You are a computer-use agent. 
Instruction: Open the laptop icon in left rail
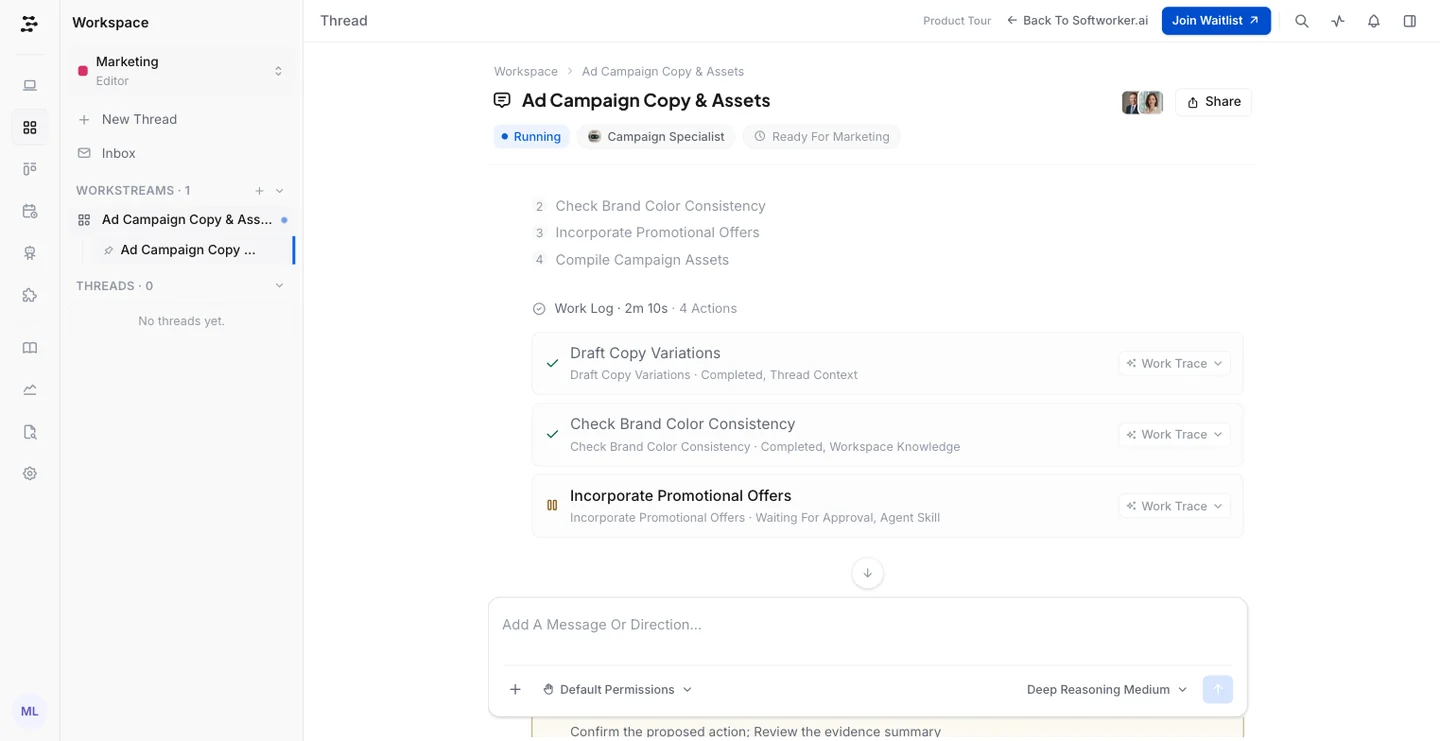tap(30, 86)
